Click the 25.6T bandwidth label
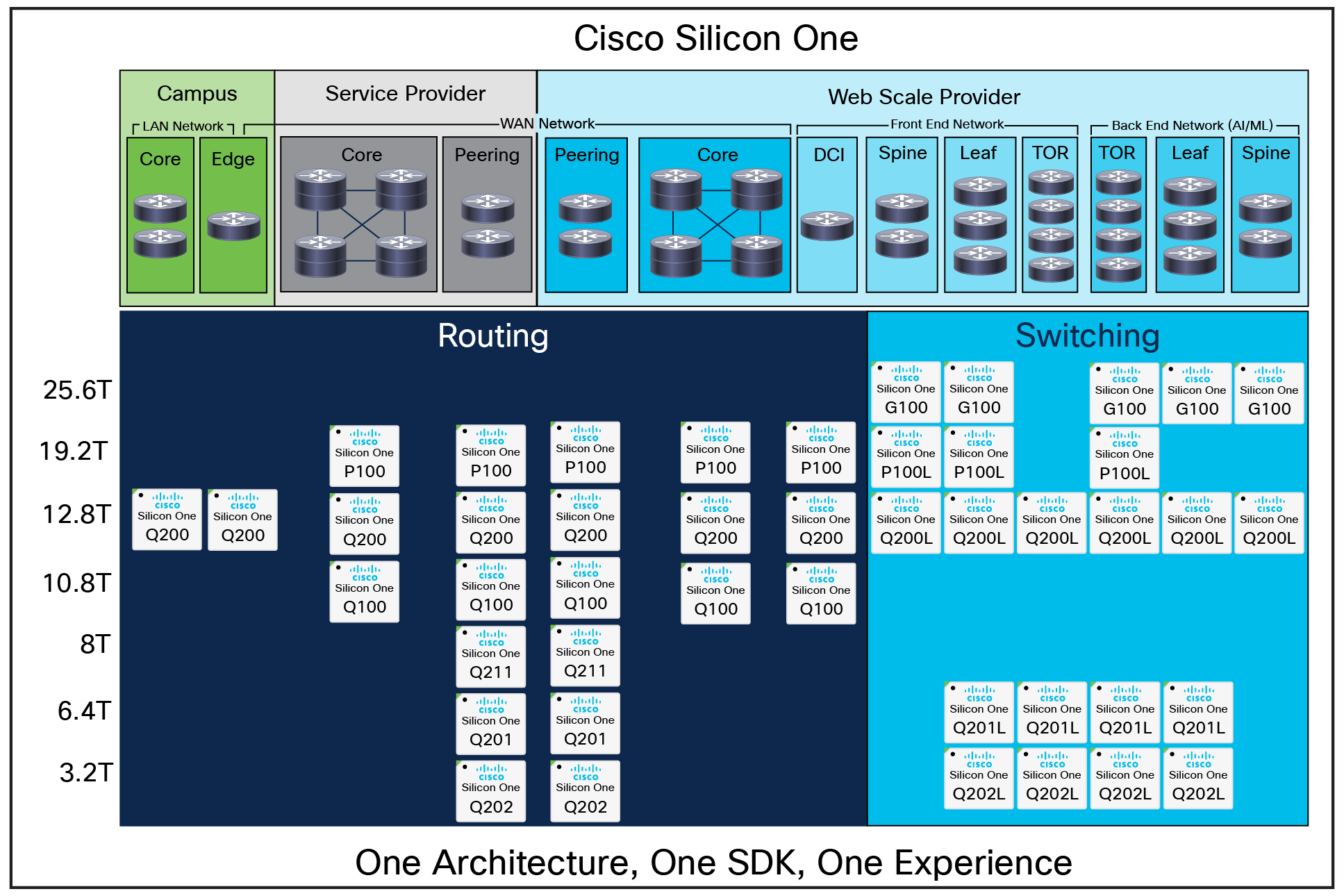The image size is (1344, 896). [x=77, y=390]
